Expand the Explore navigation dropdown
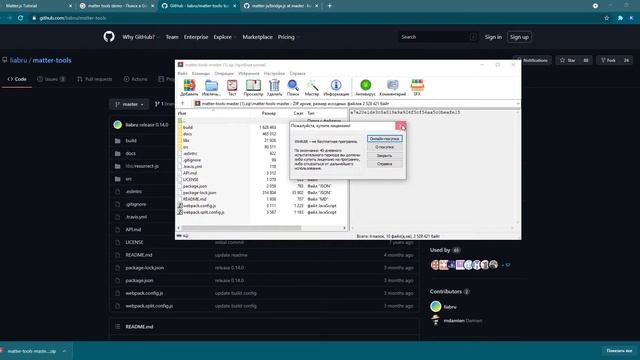The image size is (640, 360). (x=224, y=37)
